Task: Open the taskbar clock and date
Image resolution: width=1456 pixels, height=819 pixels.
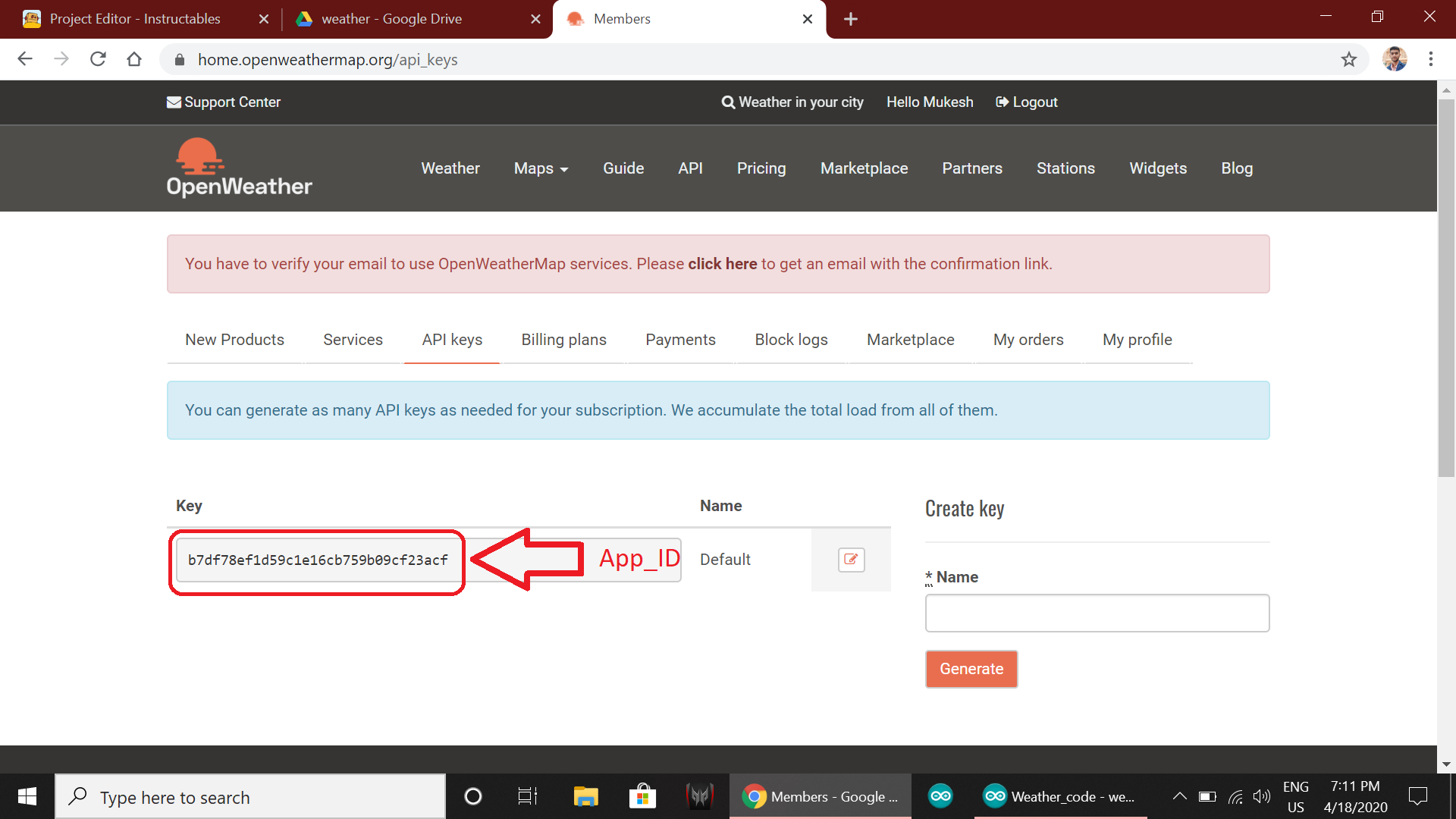Action: coord(1356,796)
